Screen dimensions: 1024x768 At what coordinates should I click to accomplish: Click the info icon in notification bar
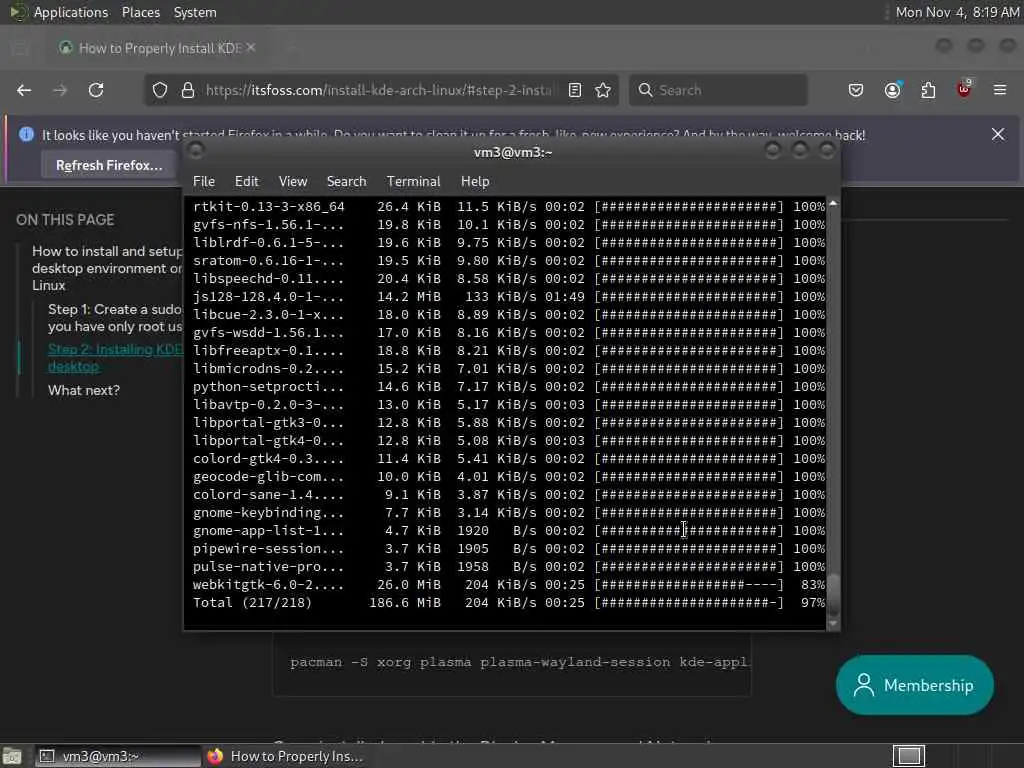tap(26, 135)
